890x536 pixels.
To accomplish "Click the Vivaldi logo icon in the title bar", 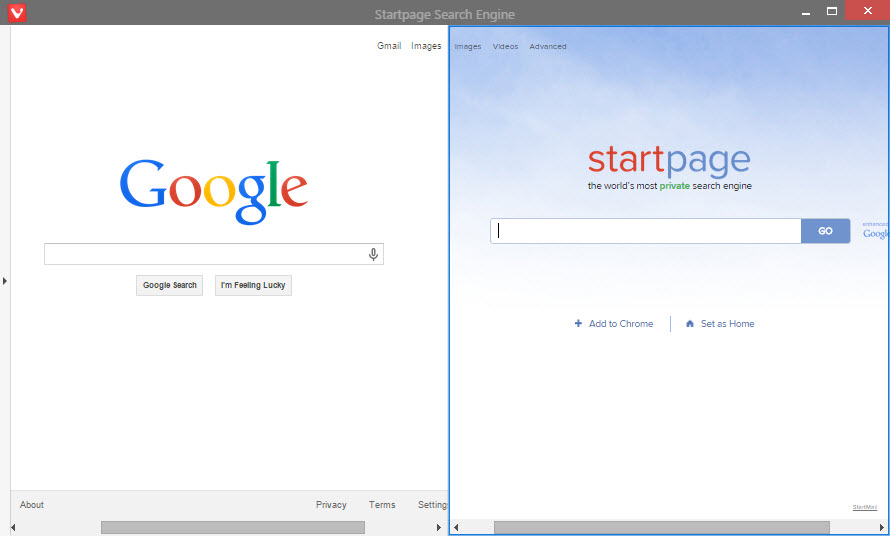I will click(17, 12).
